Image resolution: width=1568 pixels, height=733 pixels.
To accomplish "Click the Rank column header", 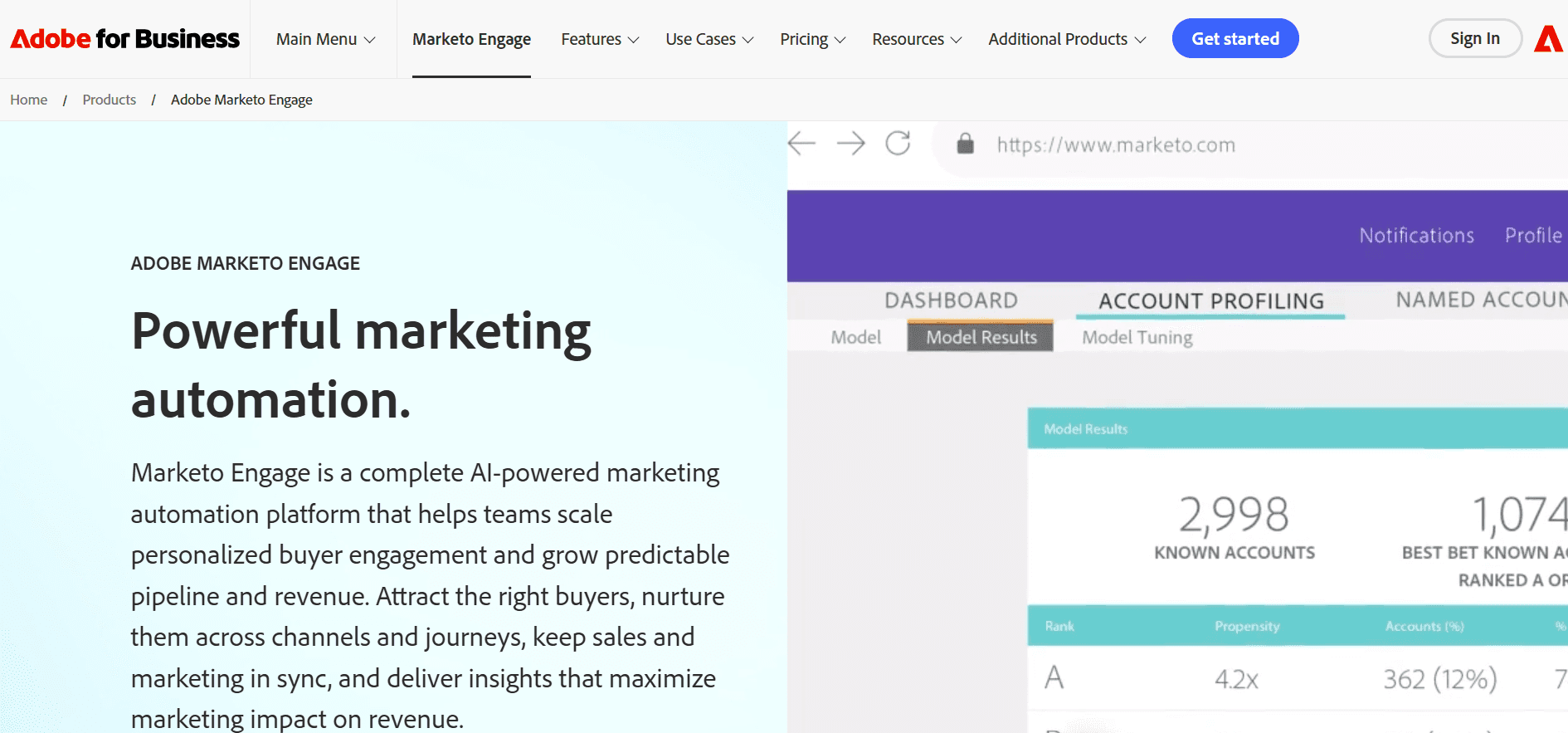I will pos(1059,626).
